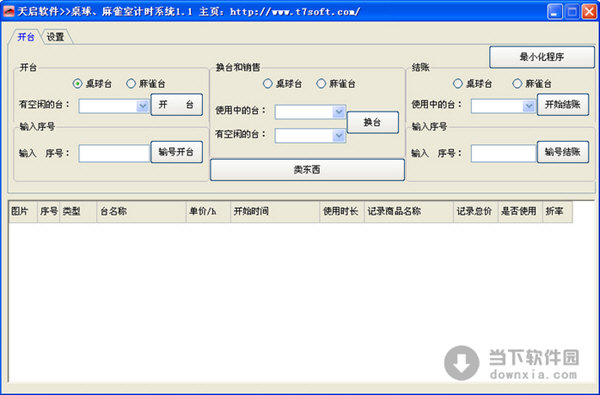Click the 开始时间 column header
Image resolution: width=600 pixels, height=395 pixels.
275,211
